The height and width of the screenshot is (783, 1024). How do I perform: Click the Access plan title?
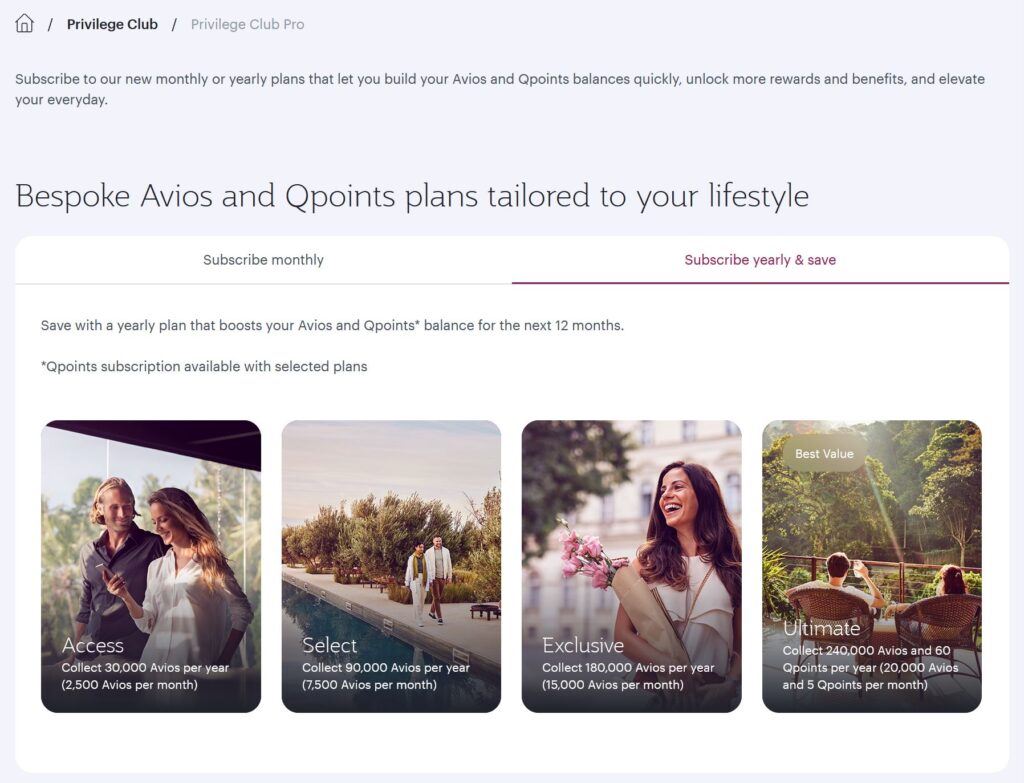[x=93, y=645]
